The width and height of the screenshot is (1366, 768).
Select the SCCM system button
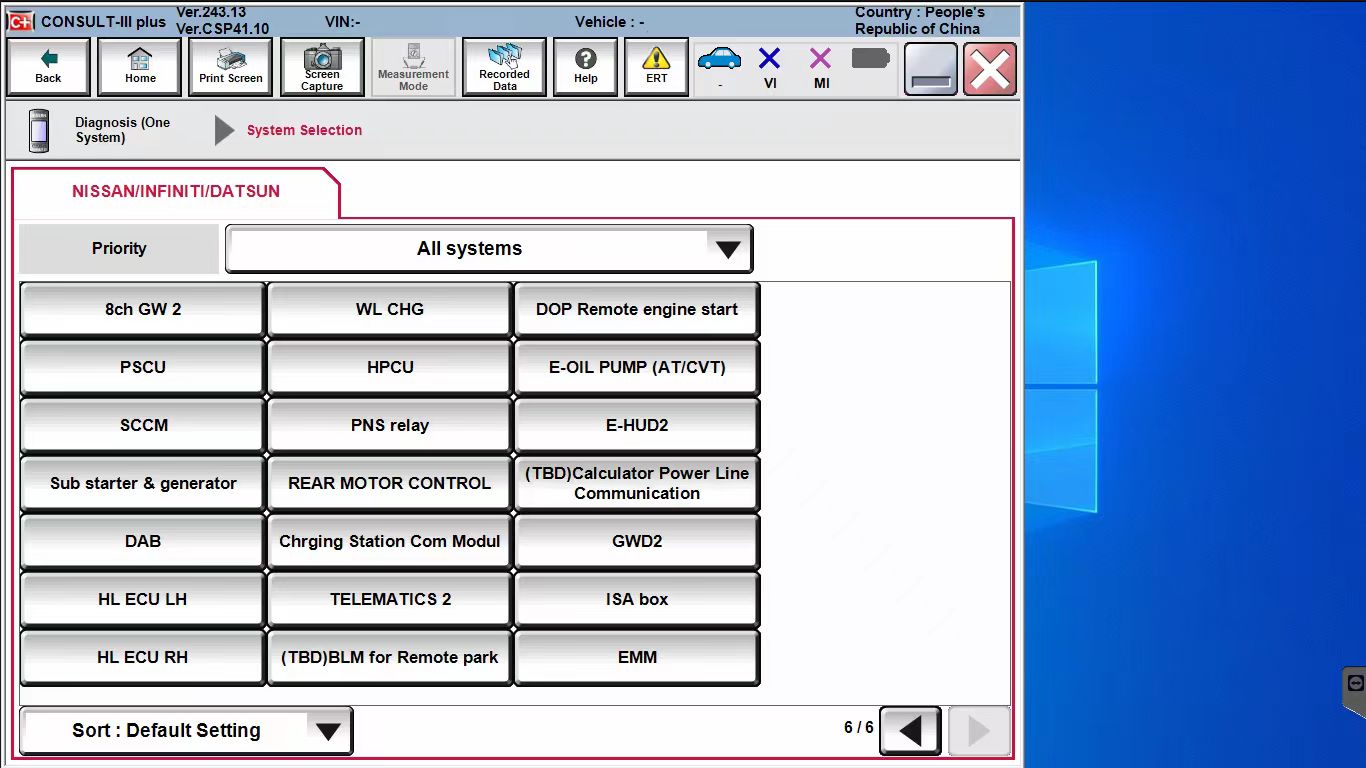pyautogui.click(x=143, y=425)
